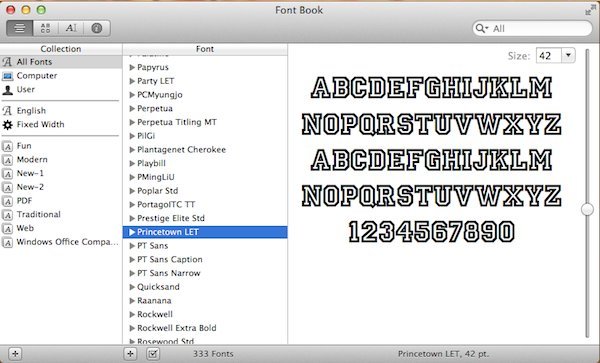
Task: Select the English collection label
Action: [x=31, y=111]
